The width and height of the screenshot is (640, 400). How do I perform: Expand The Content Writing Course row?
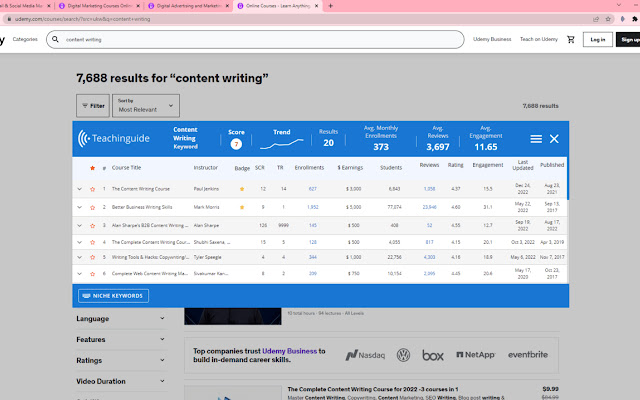click(80, 188)
